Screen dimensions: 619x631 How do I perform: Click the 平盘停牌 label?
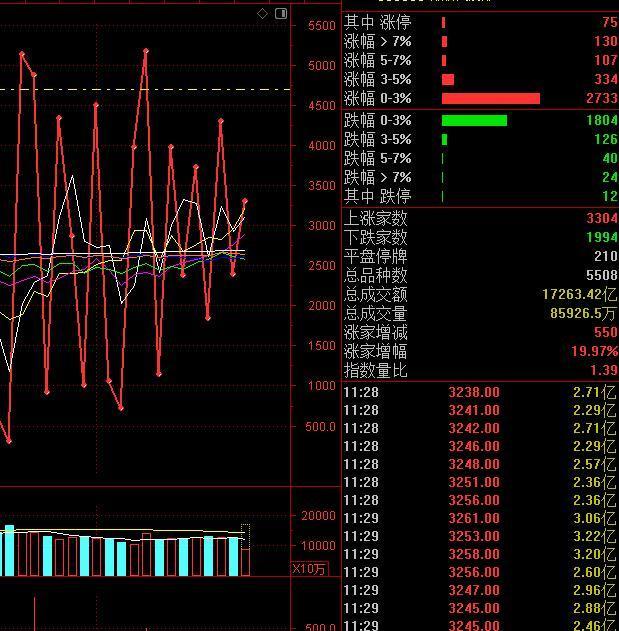[x=376, y=256]
